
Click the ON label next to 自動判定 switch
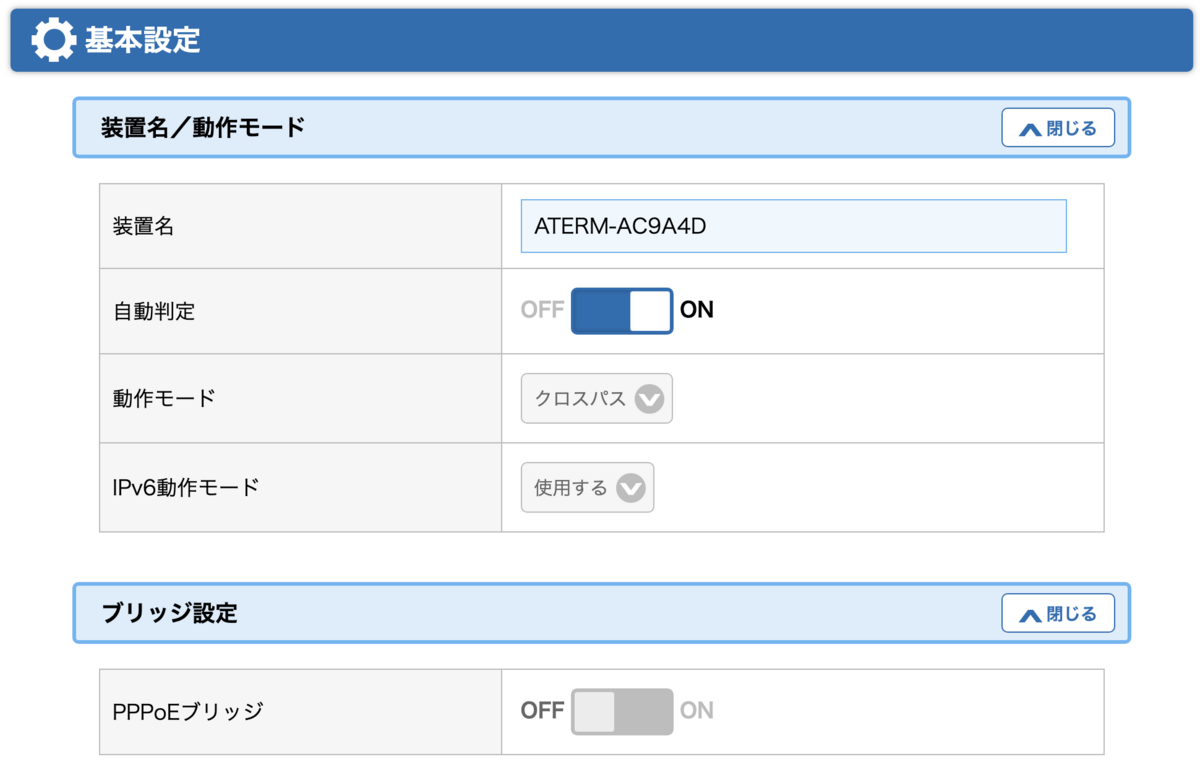pos(697,310)
